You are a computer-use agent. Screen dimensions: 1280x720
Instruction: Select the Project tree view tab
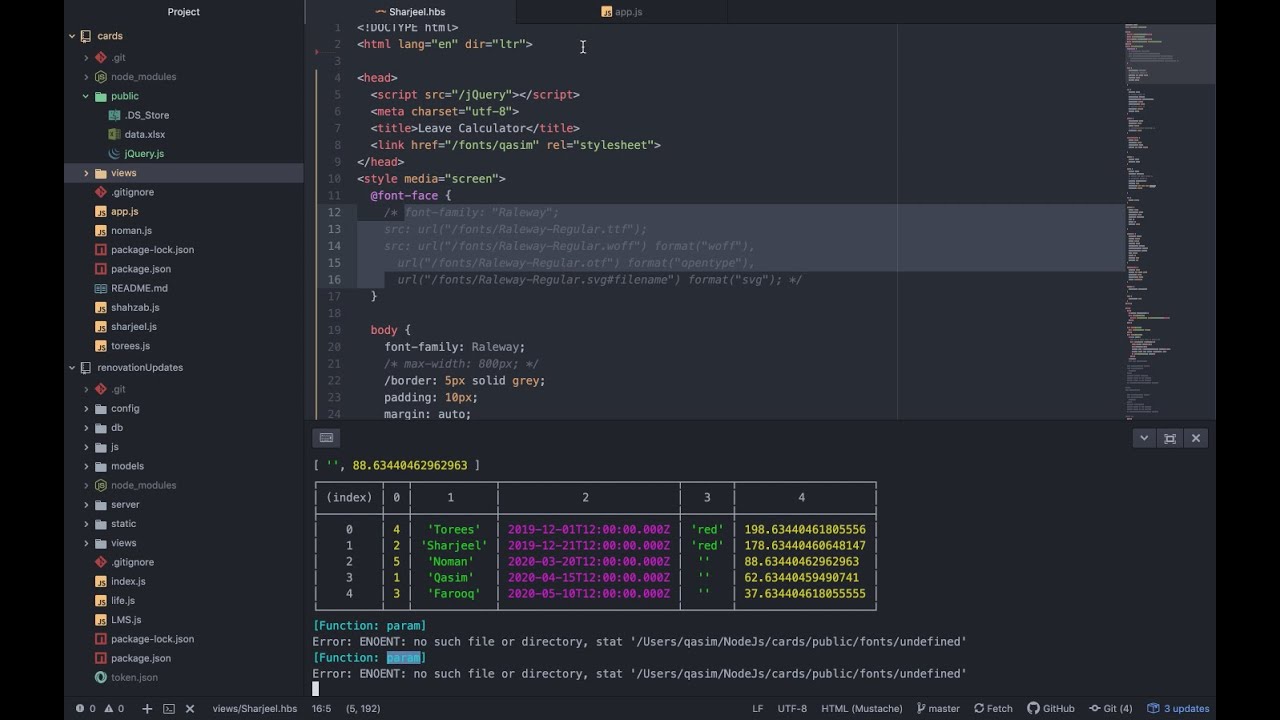[x=184, y=12]
